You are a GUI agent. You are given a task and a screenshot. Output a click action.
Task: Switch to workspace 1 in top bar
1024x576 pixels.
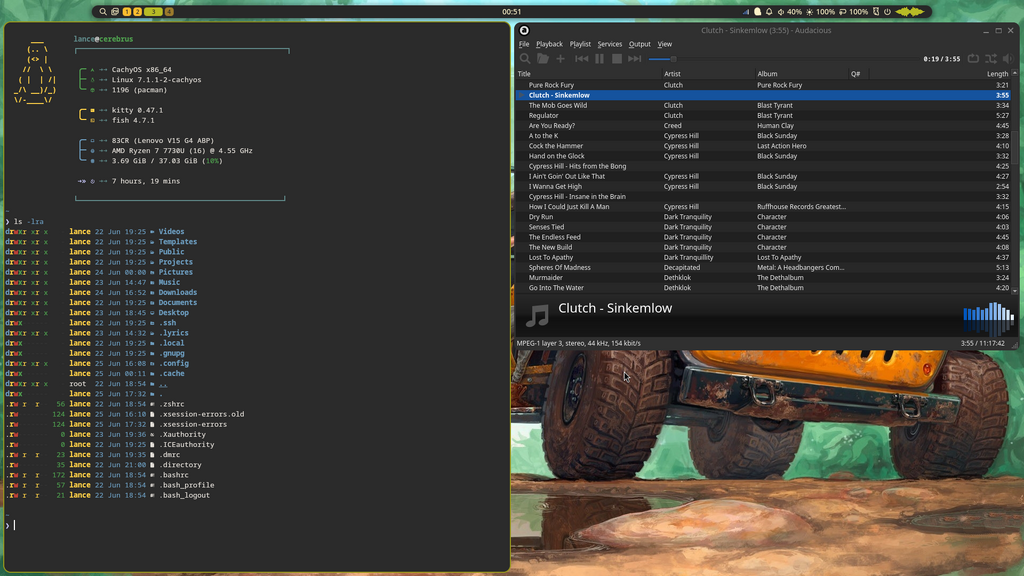(127, 12)
